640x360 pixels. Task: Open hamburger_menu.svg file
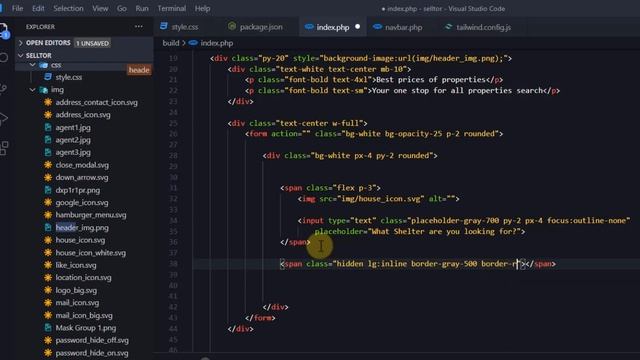click(91, 215)
